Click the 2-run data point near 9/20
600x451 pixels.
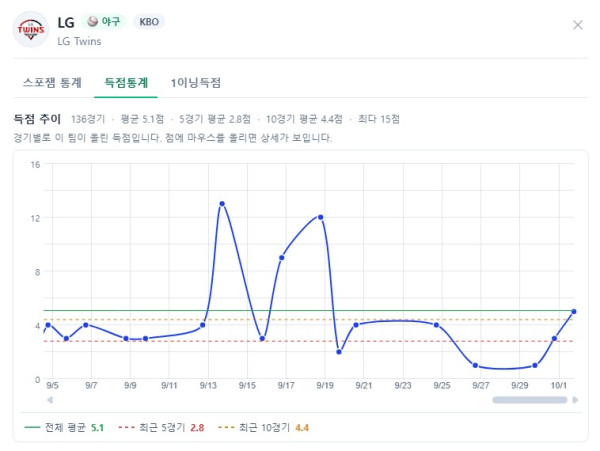(339, 352)
